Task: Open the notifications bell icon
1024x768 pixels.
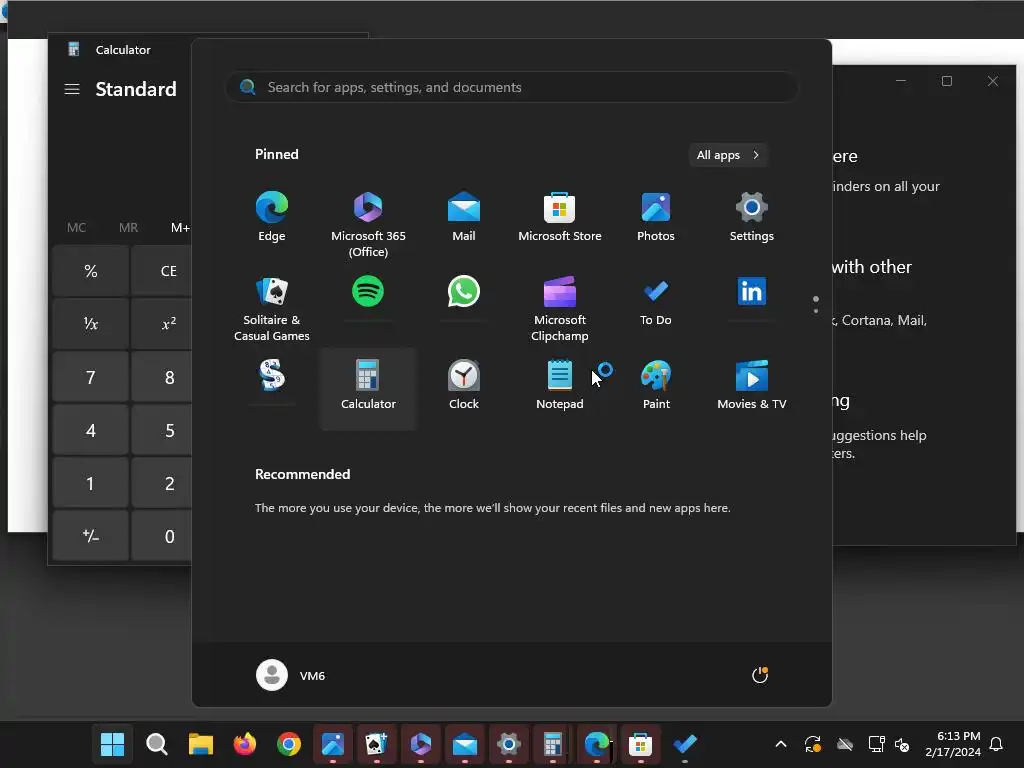Action: coord(997,744)
